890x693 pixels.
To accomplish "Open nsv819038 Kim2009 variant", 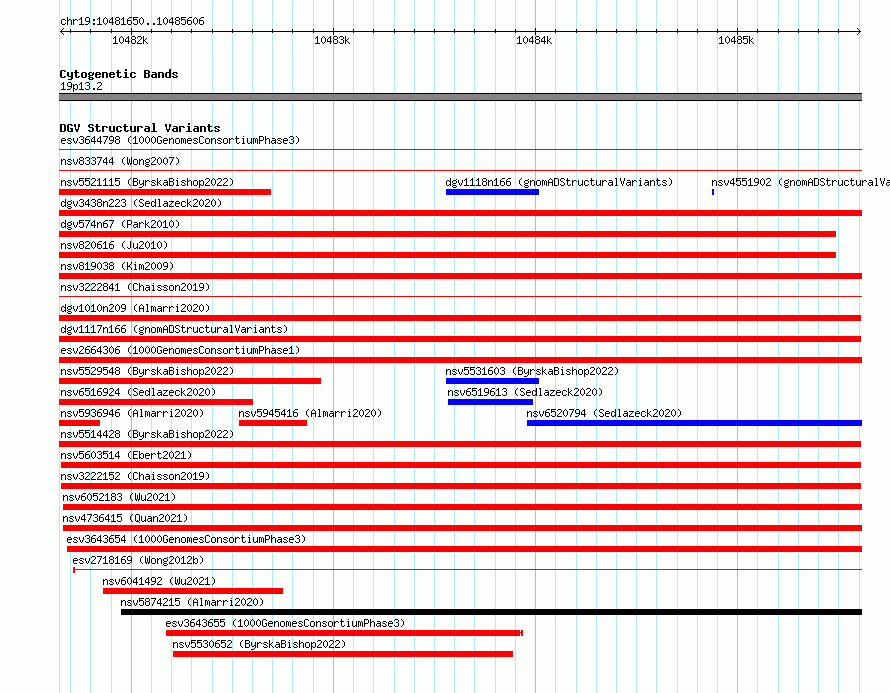I will point(117,266).
